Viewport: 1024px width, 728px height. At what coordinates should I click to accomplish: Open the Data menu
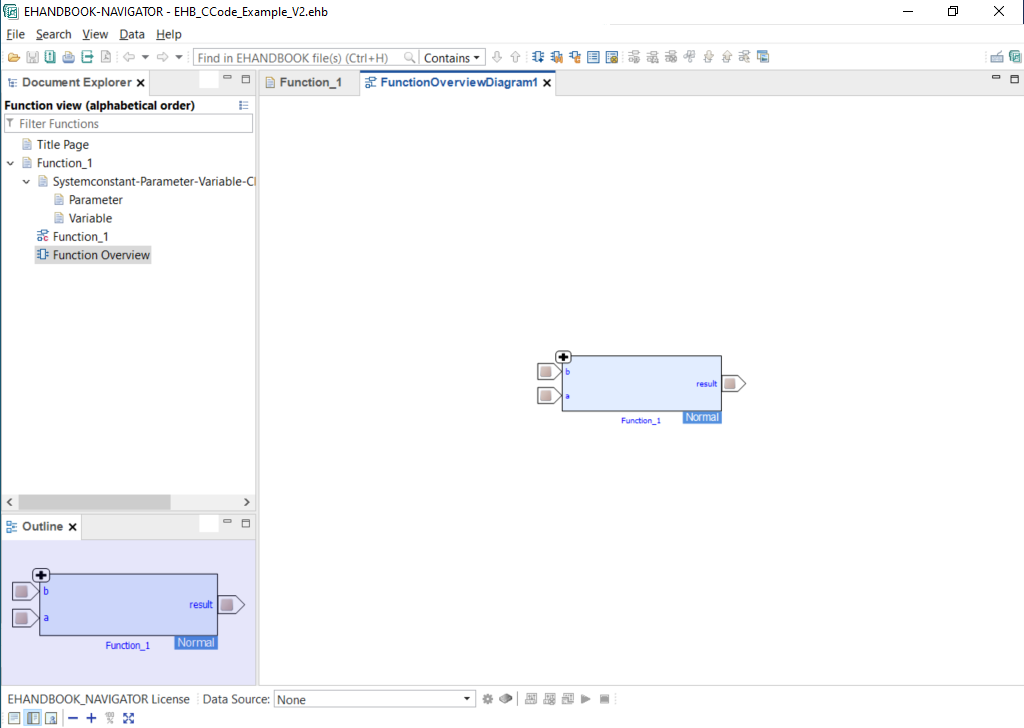coord(132,34)
